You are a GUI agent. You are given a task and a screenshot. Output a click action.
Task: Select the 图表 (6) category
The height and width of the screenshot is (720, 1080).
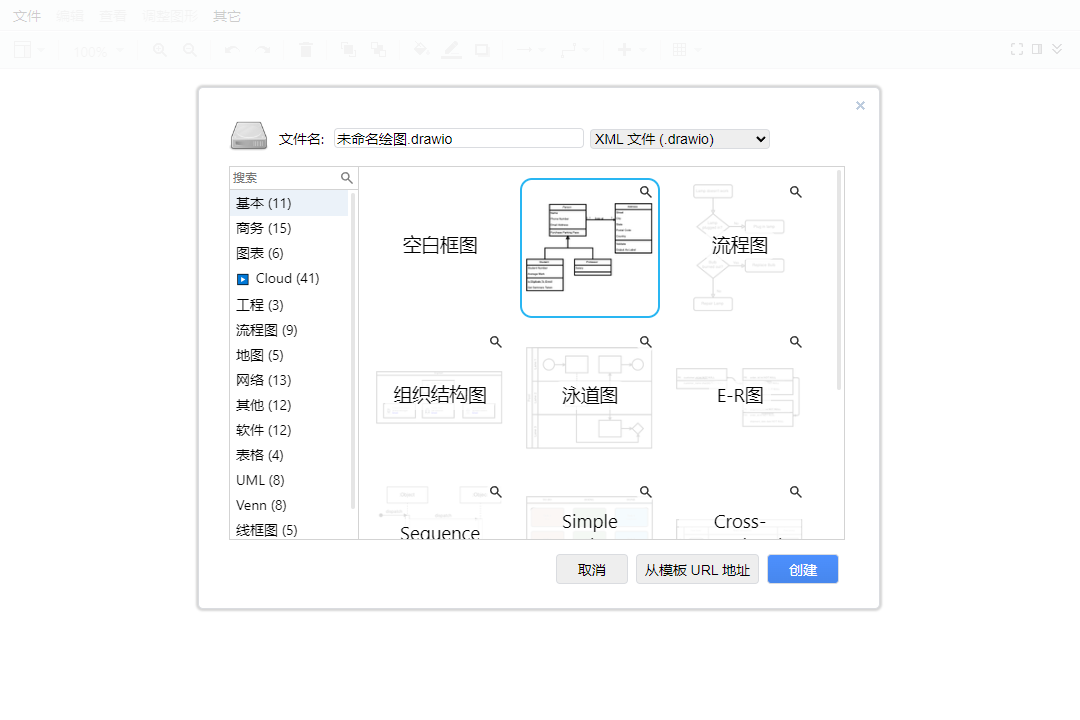(x=289, y=253)
